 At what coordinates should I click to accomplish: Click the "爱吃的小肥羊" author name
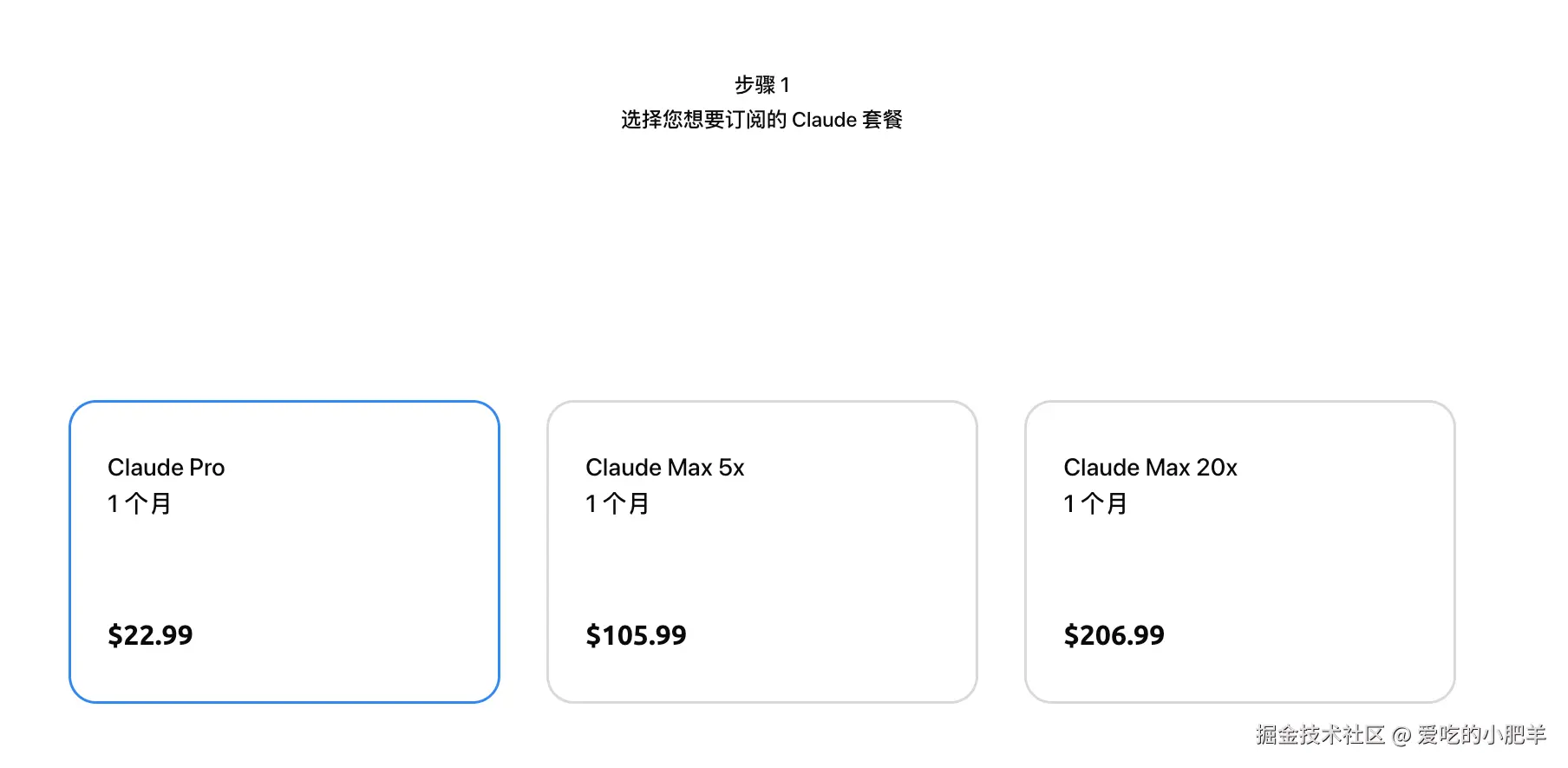coord(1481,735)
